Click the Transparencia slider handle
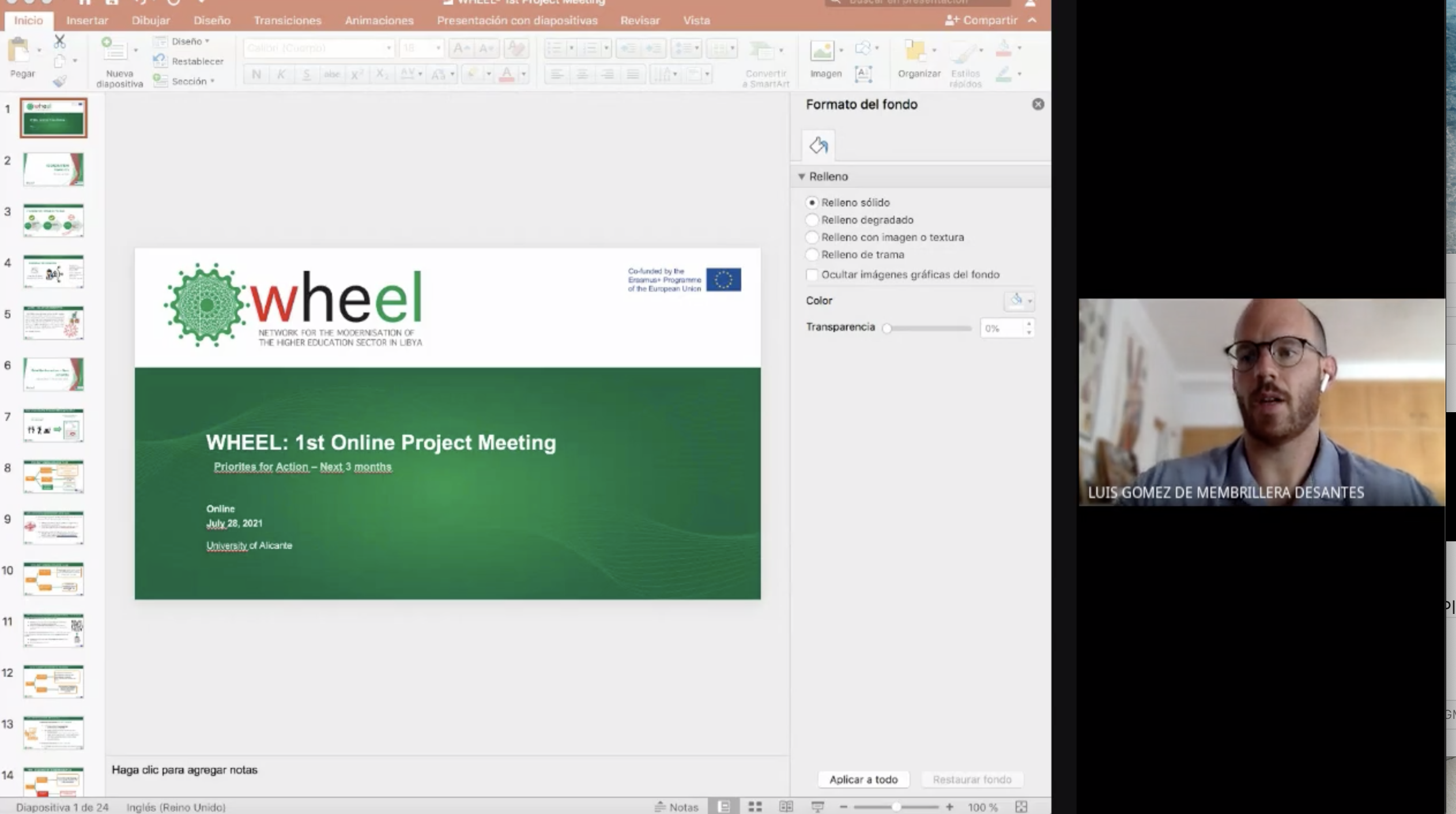The image size is (1456, 814). pyautogui.click(x=887, y=329)
